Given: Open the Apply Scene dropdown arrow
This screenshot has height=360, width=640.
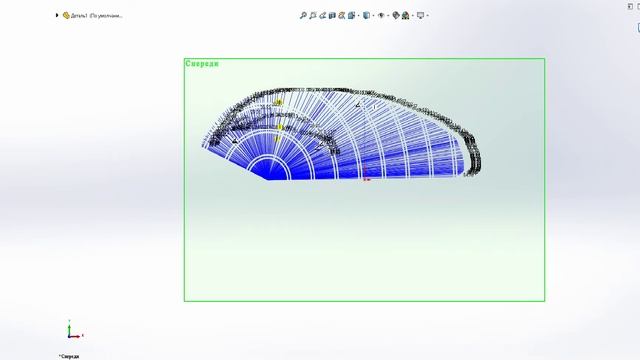Looking at the screenshot, I should pos(413,16).
